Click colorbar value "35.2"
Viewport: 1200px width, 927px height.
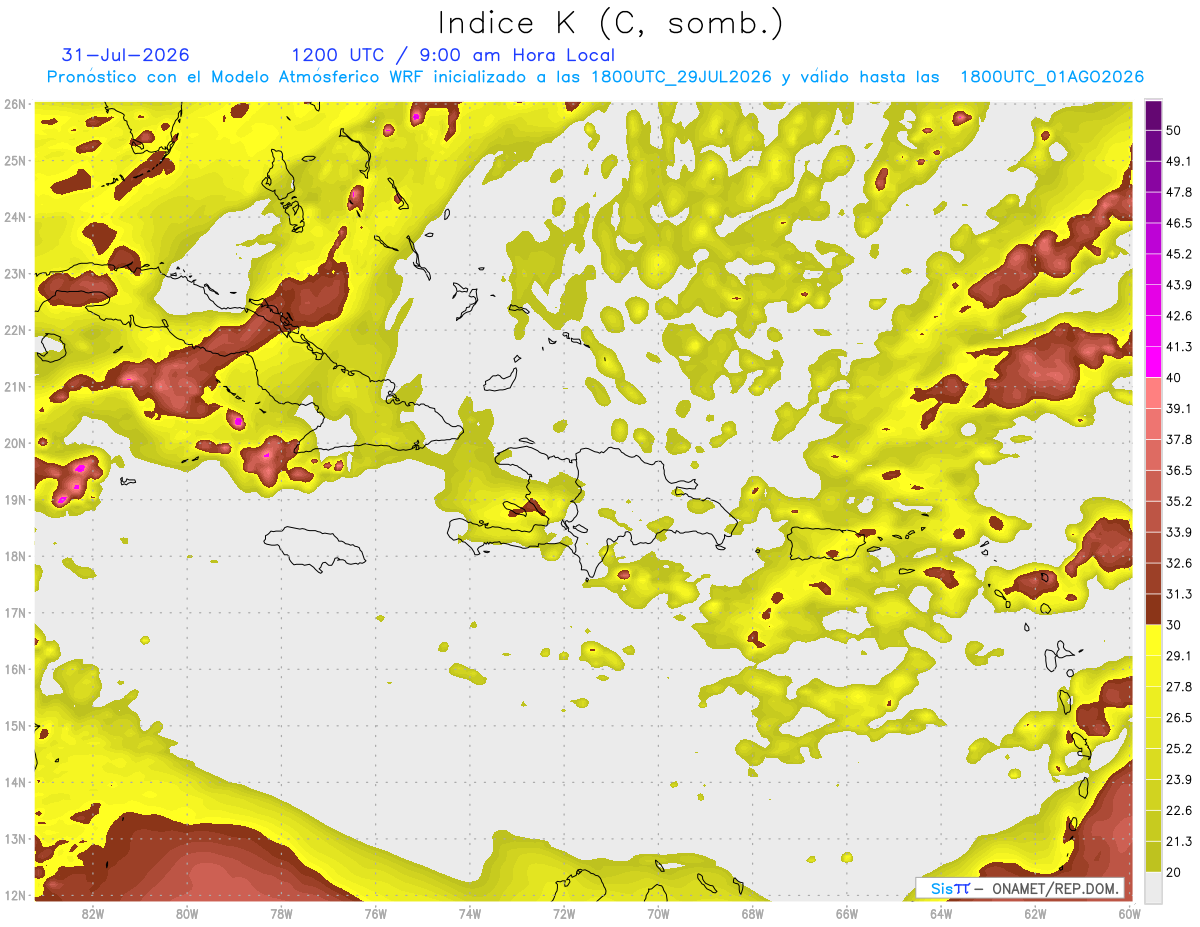(x=1179, y=501)
